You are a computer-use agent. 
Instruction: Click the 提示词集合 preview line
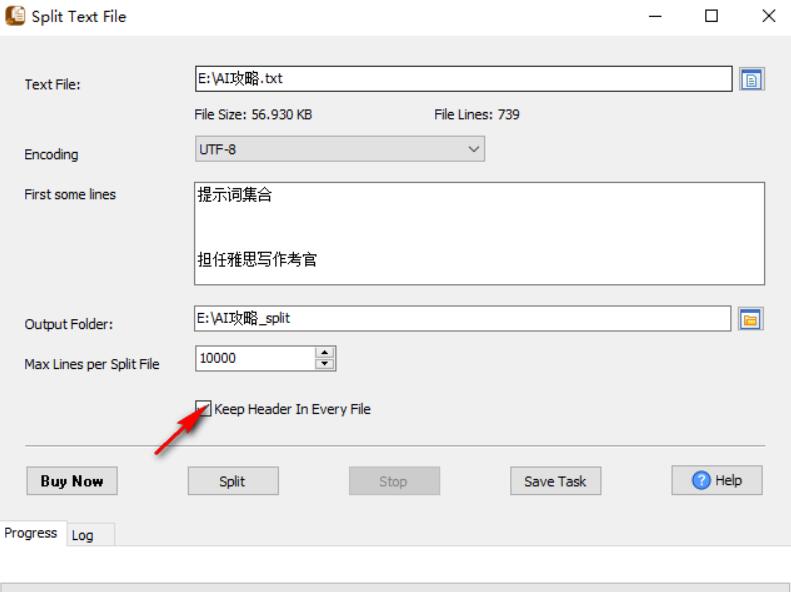235,195
